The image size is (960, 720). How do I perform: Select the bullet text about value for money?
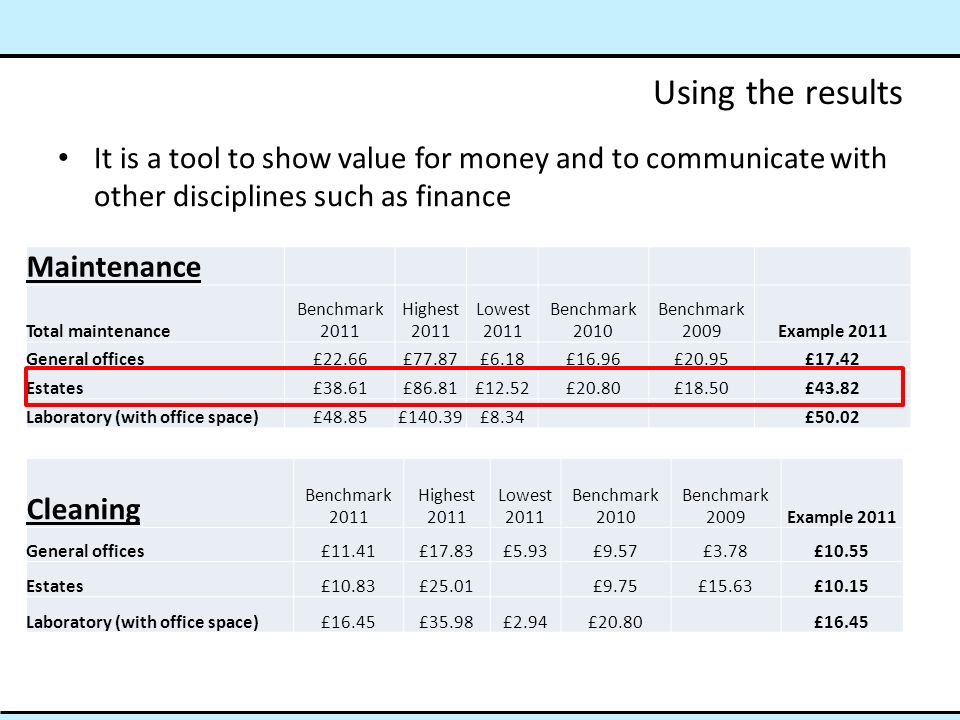tap(490, 178)
